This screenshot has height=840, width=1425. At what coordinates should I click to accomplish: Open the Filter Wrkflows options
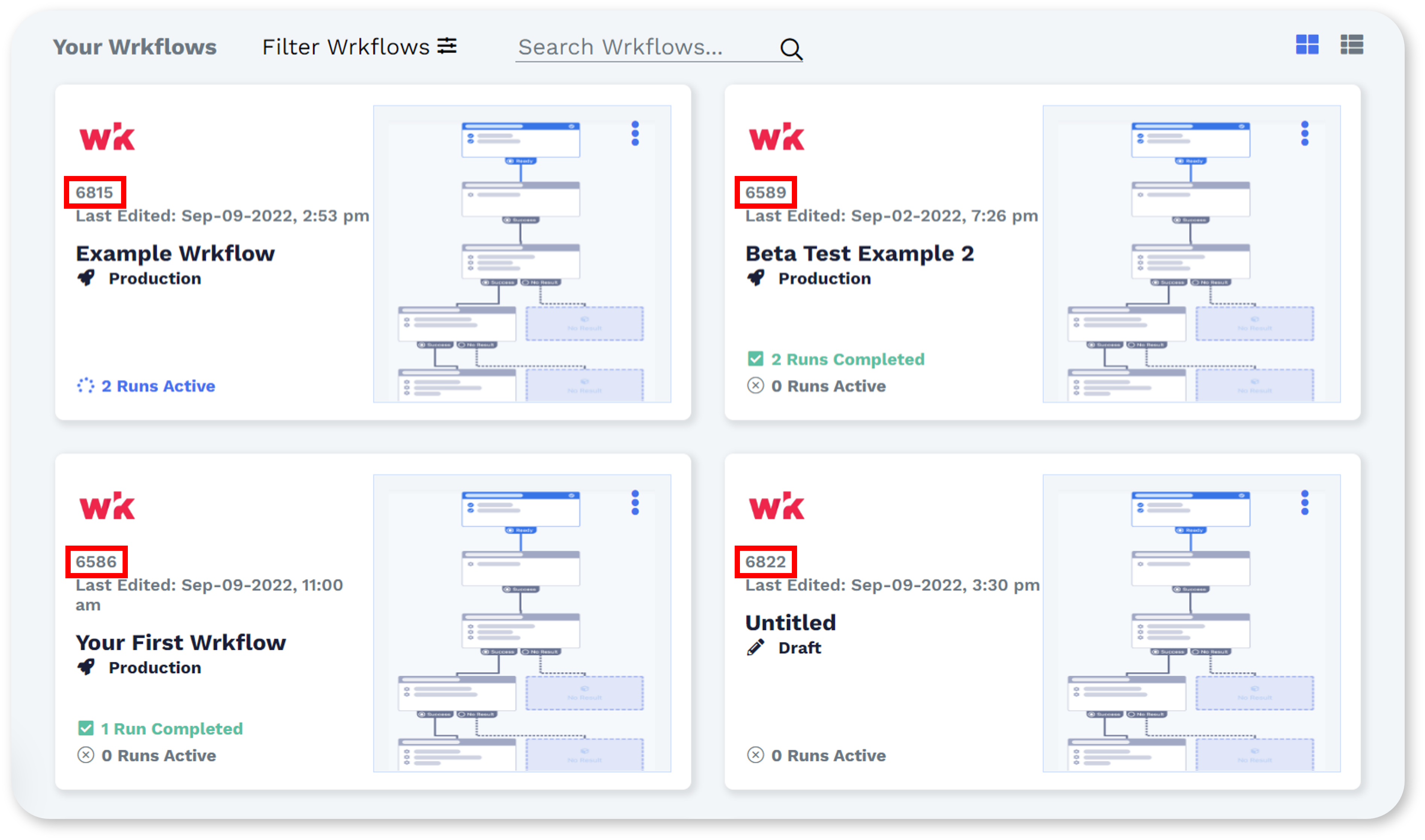click(x=359, y=46)
